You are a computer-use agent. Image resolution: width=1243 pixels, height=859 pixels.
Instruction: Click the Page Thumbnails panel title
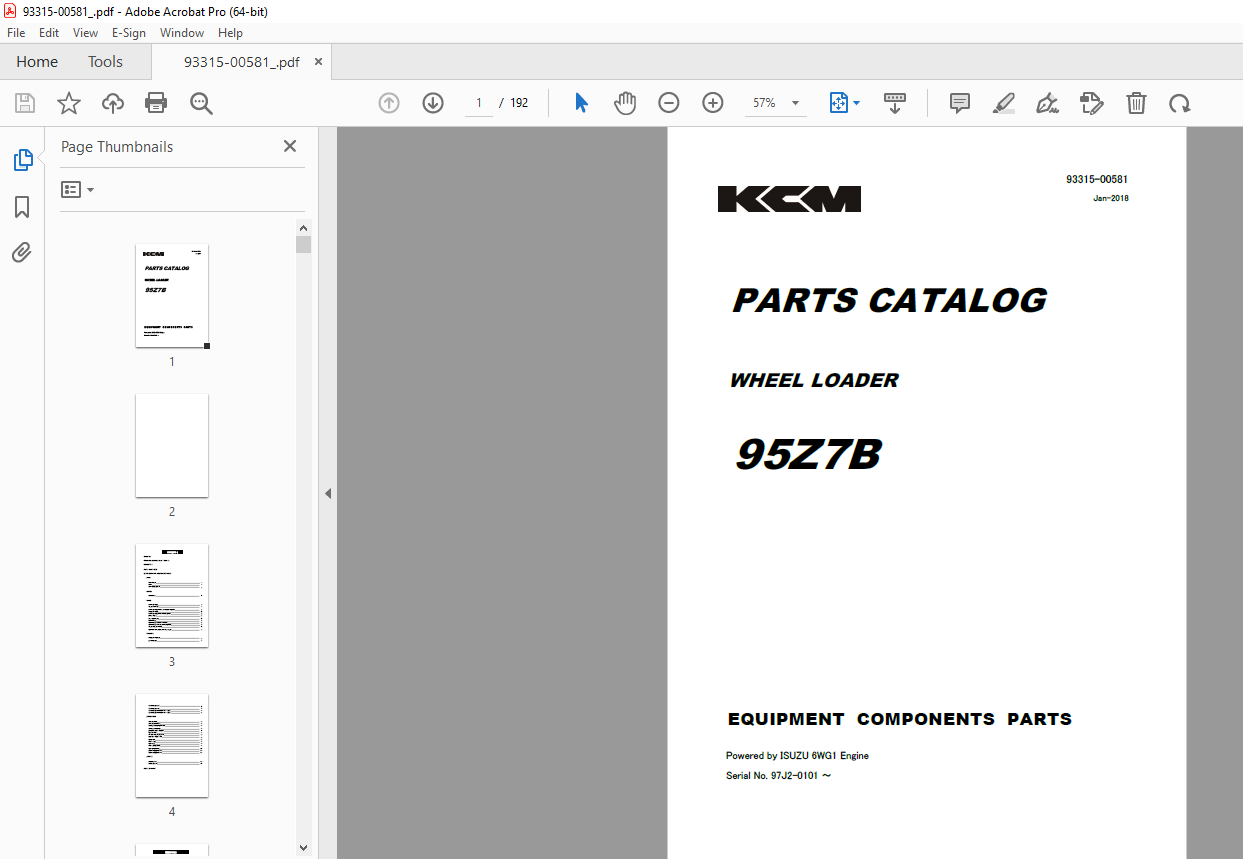(117, 146)
